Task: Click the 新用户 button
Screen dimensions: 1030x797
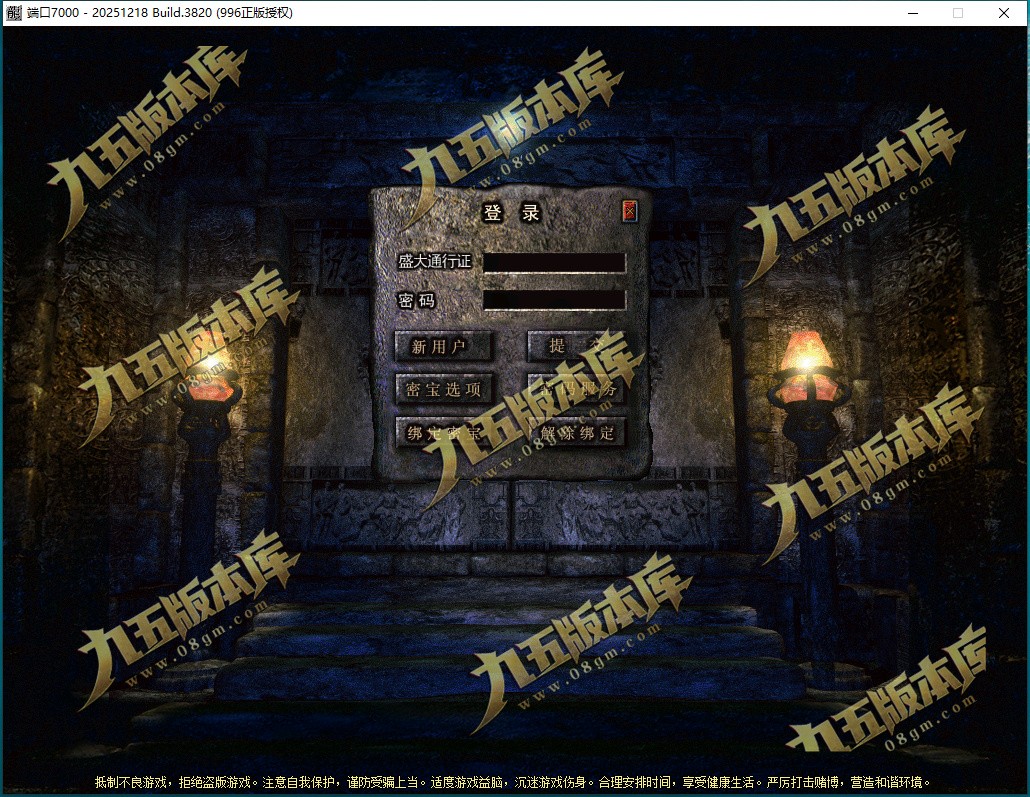Action: 443,346
